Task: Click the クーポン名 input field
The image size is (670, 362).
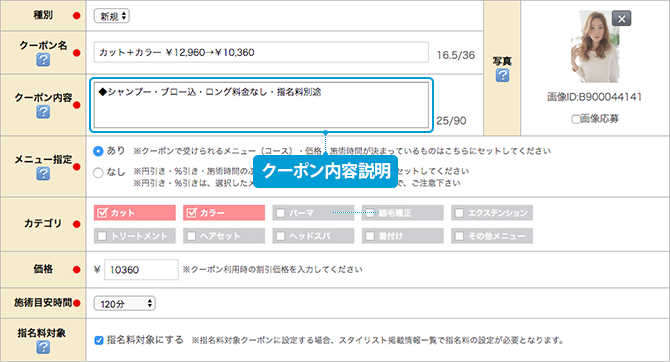Action: [x=261, y=52]
